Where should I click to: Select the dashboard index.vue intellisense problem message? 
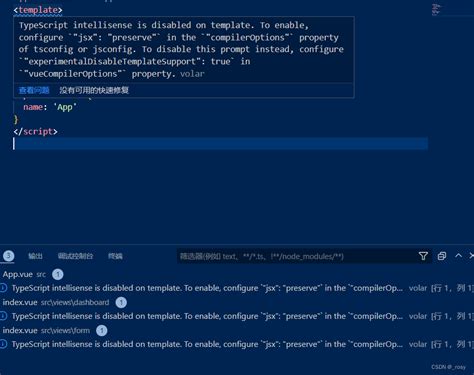coord(207,316)
